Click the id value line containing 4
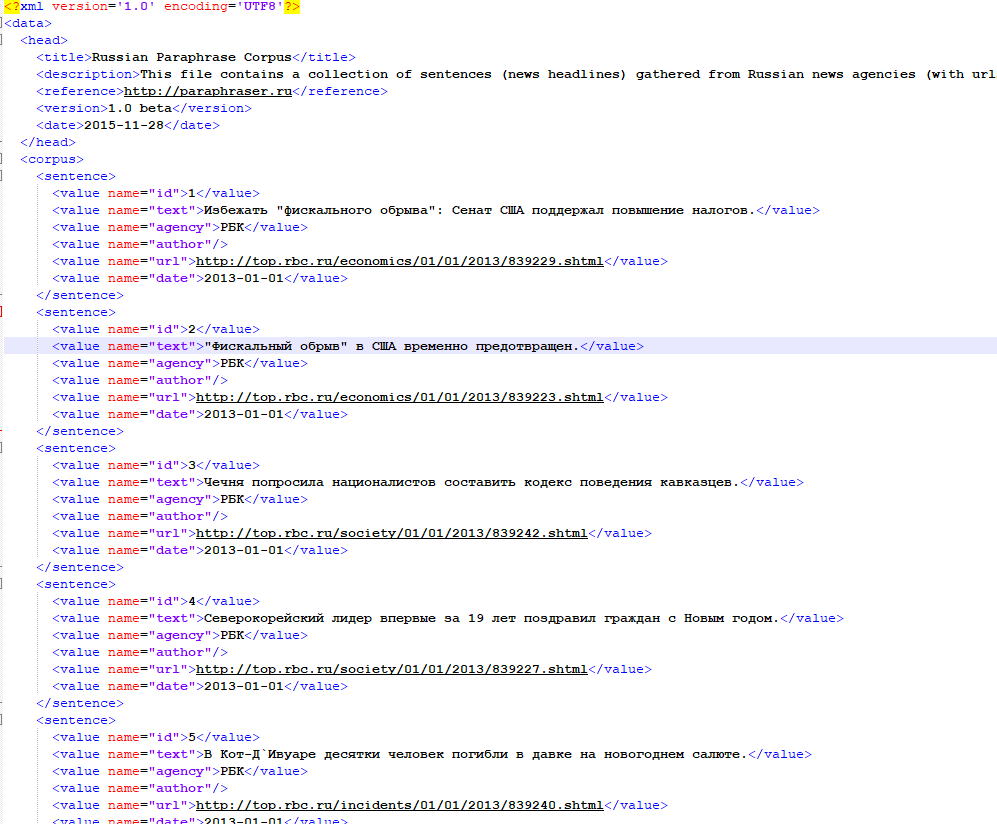The width and height of the screenshot is (997, 824). click(x=156, y=601)
